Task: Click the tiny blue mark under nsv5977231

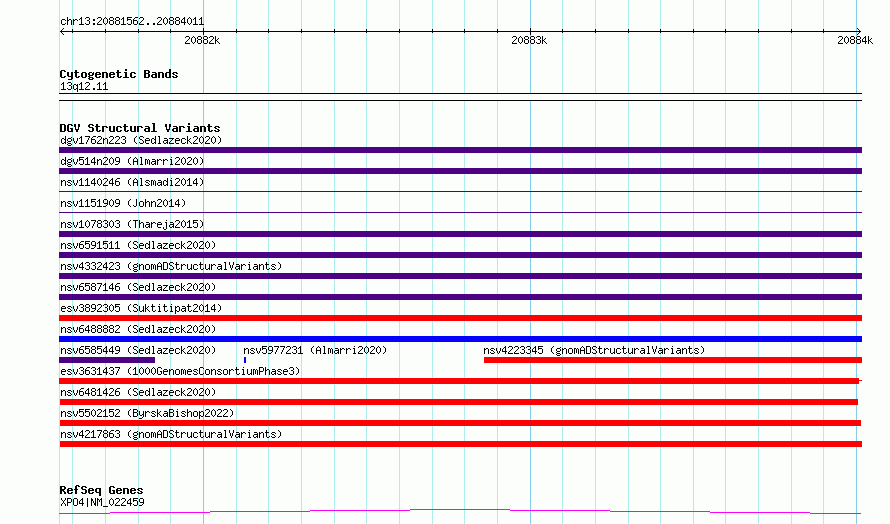Action: [245, 360]
